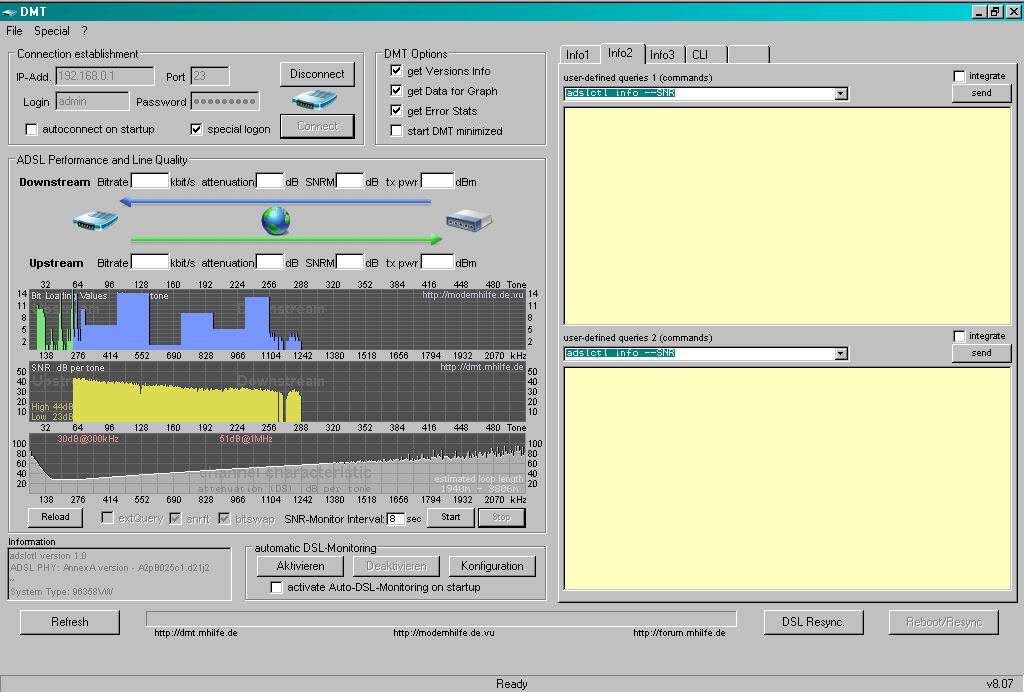Click the DMT title bar application icon
Image resolution: width=1024 pixels, height=693 pixels.
[9, 12]
